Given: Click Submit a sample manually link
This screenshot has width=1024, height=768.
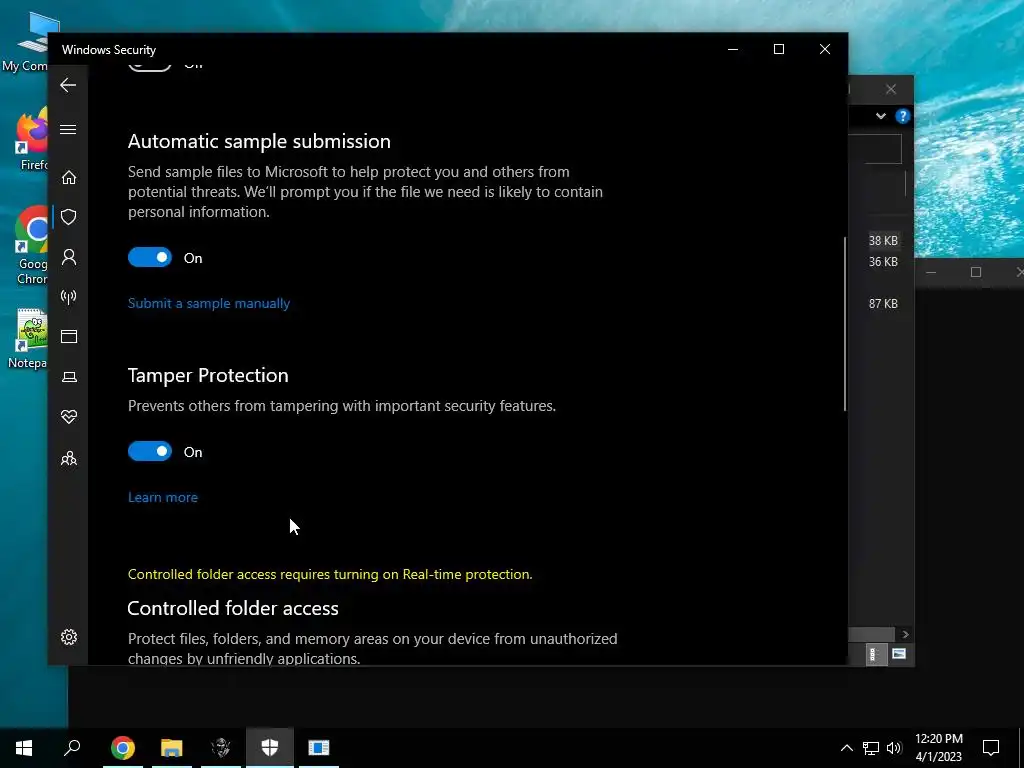Looking at the screenshot, I should [209, 303].
